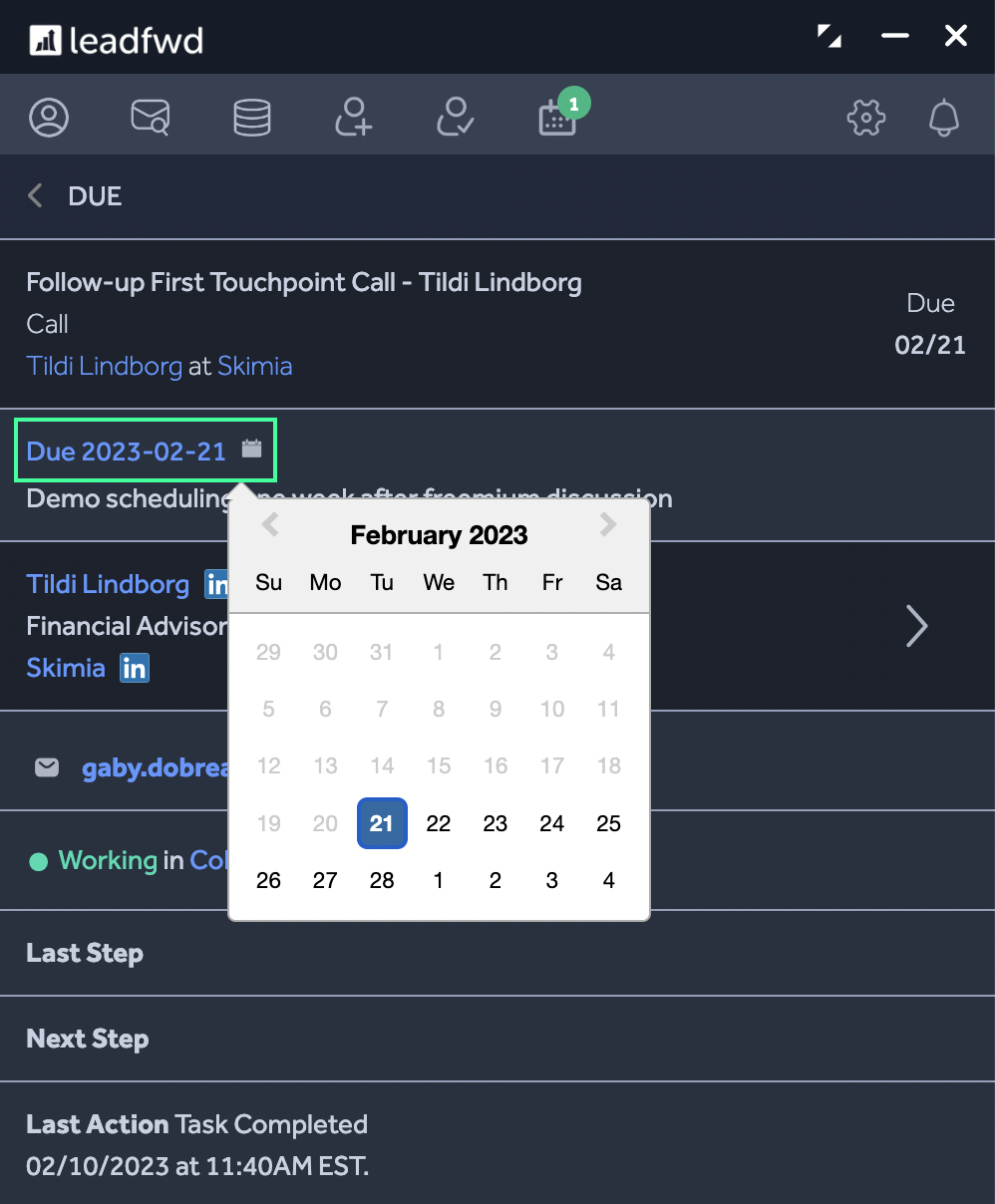Open the verified contacts icon

[455, 117]
